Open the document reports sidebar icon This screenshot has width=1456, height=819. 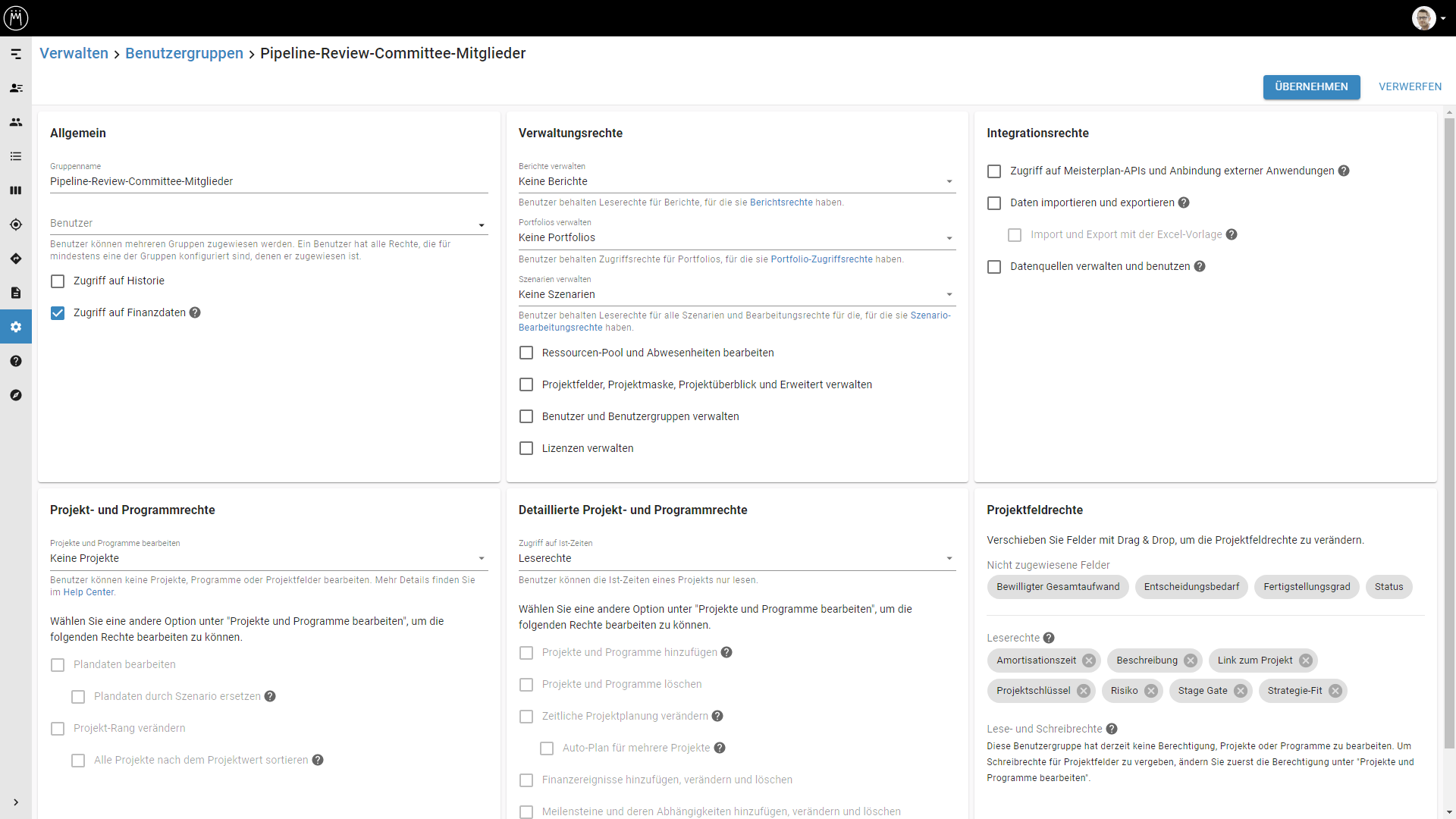[x=16, y=293]
